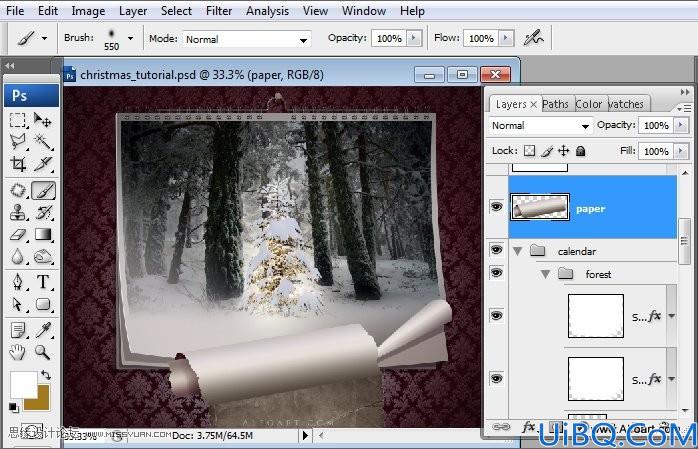Open the Layers panel options menu
This screenshot has height=449, width=698.
(684, 108)
